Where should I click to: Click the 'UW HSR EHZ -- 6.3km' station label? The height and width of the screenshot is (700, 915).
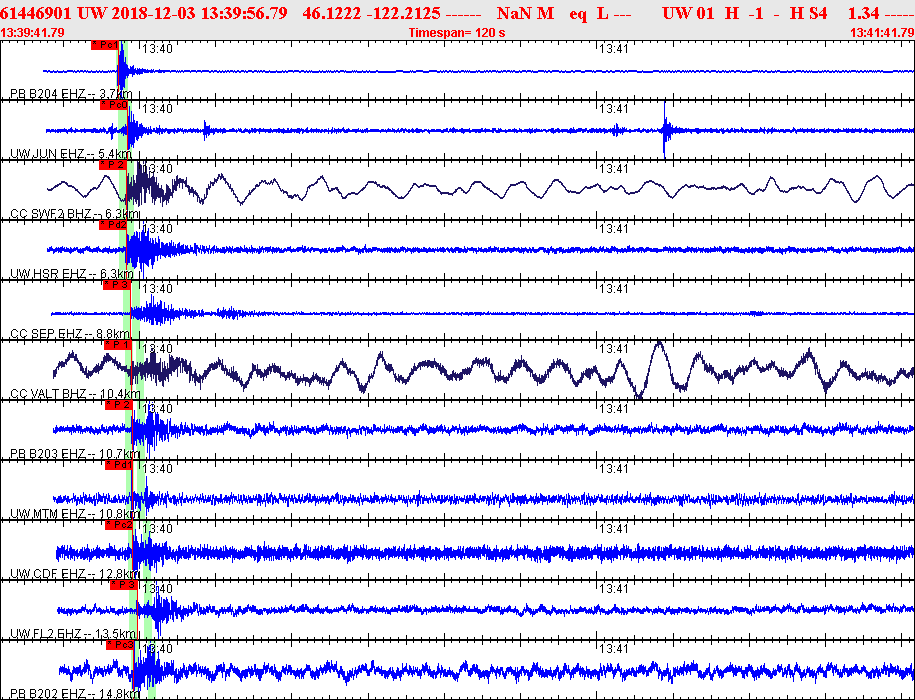[71, 274]
